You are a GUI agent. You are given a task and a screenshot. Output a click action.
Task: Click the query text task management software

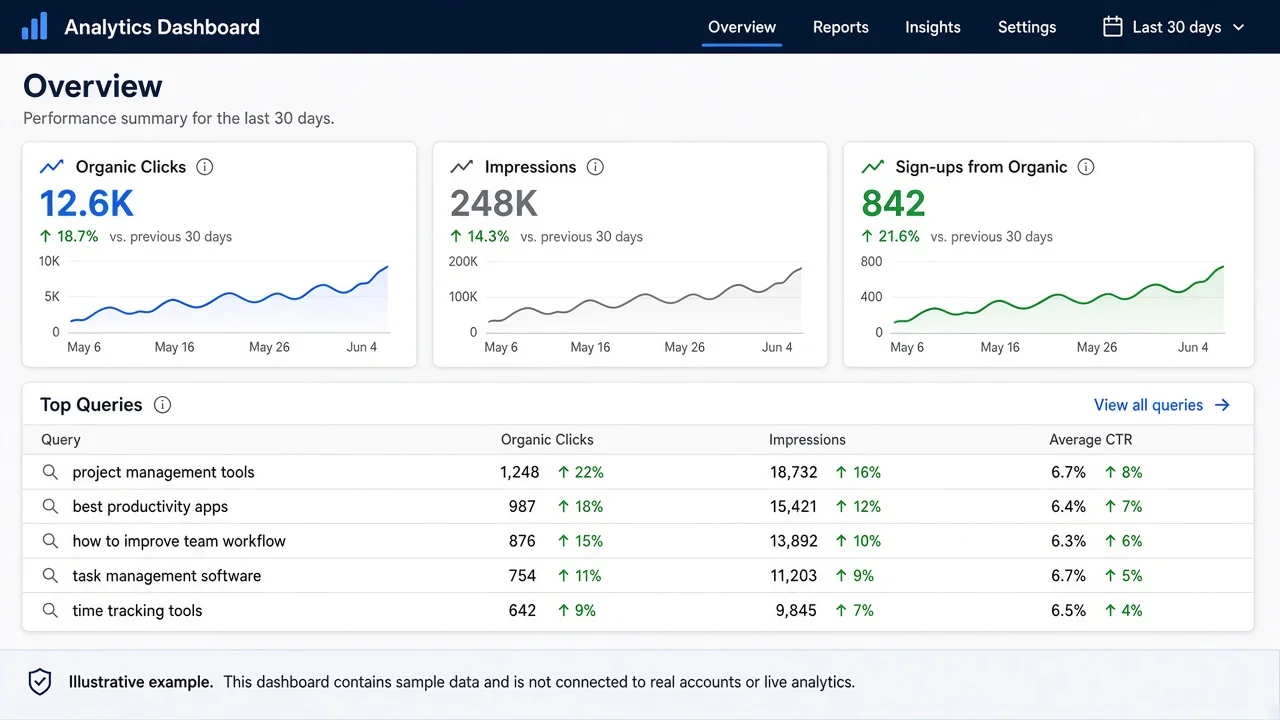click(x=167, y=576)
